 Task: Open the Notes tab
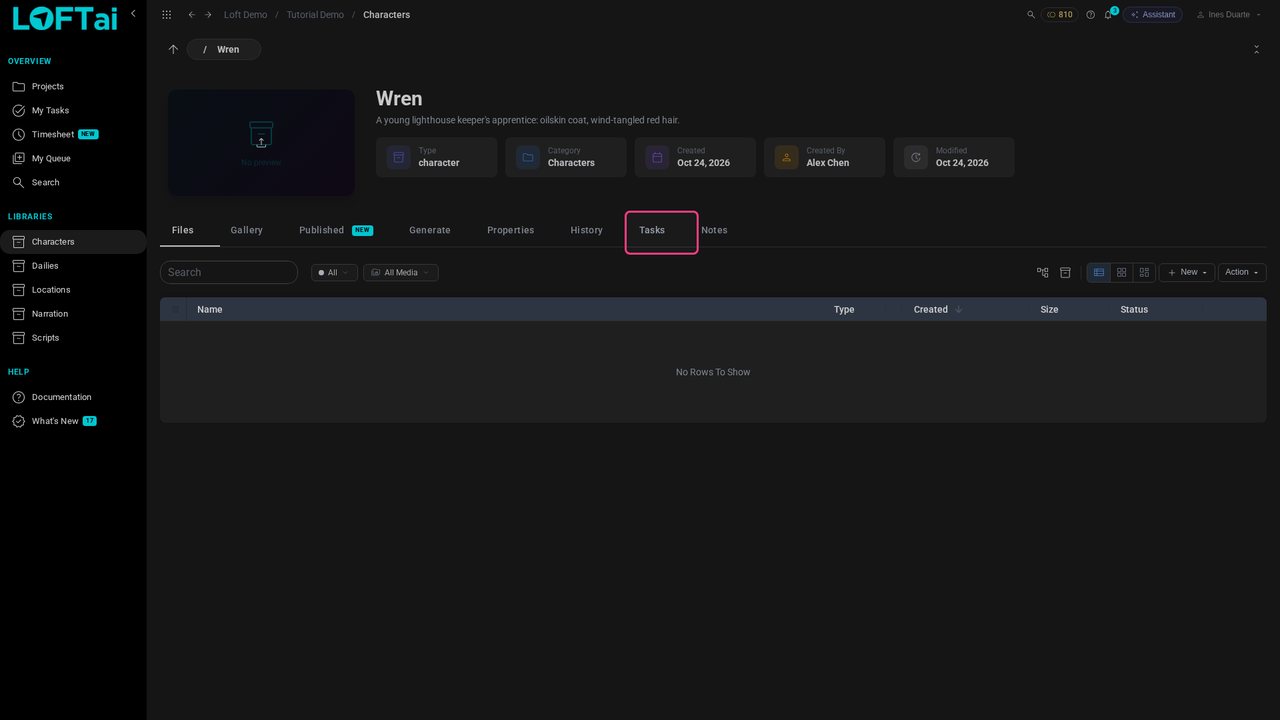(714, 230)
